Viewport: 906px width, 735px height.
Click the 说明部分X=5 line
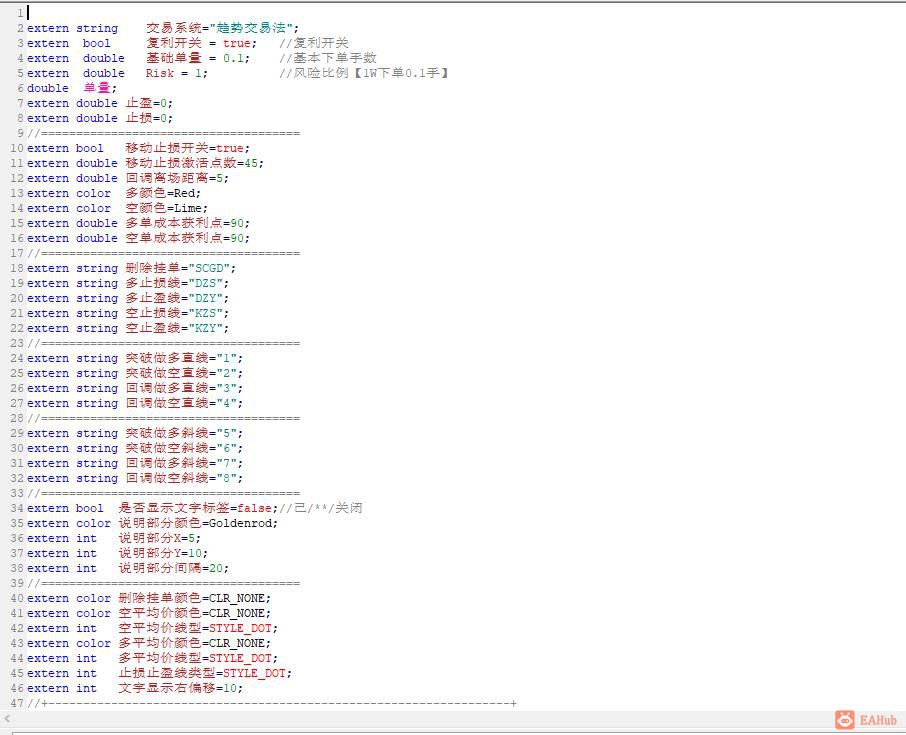point(114,539)
